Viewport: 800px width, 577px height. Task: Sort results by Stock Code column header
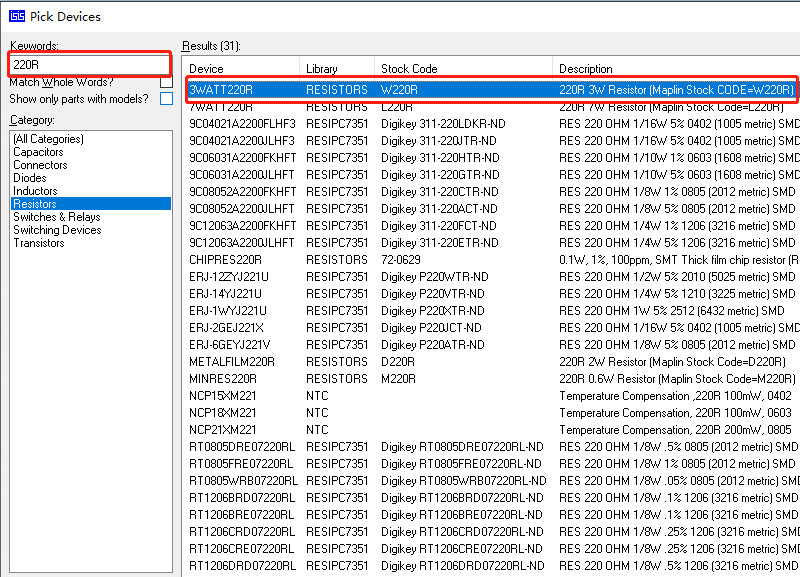463,68
